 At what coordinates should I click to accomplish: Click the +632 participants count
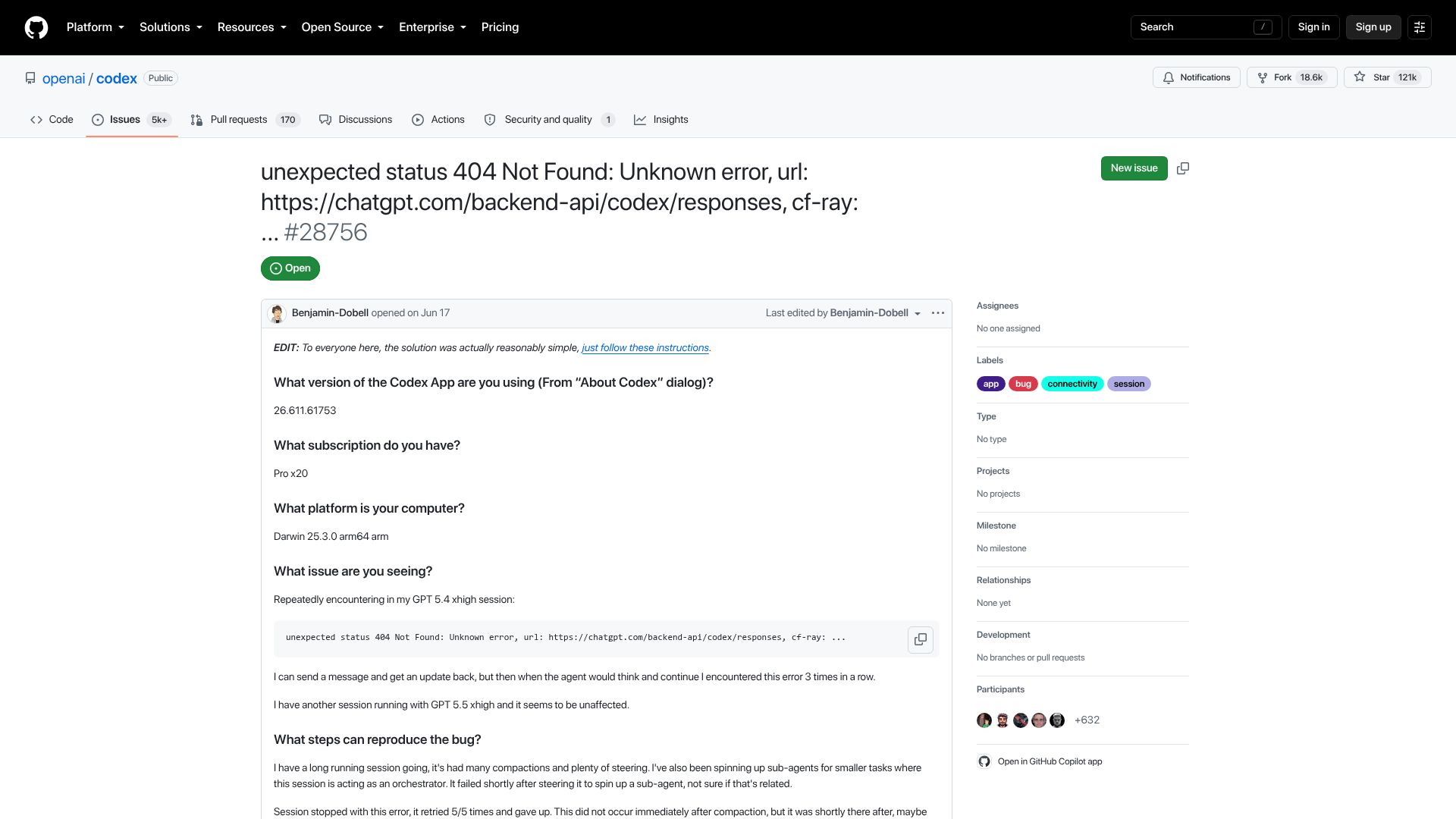pyautogui.click(x=1087, y=720)
